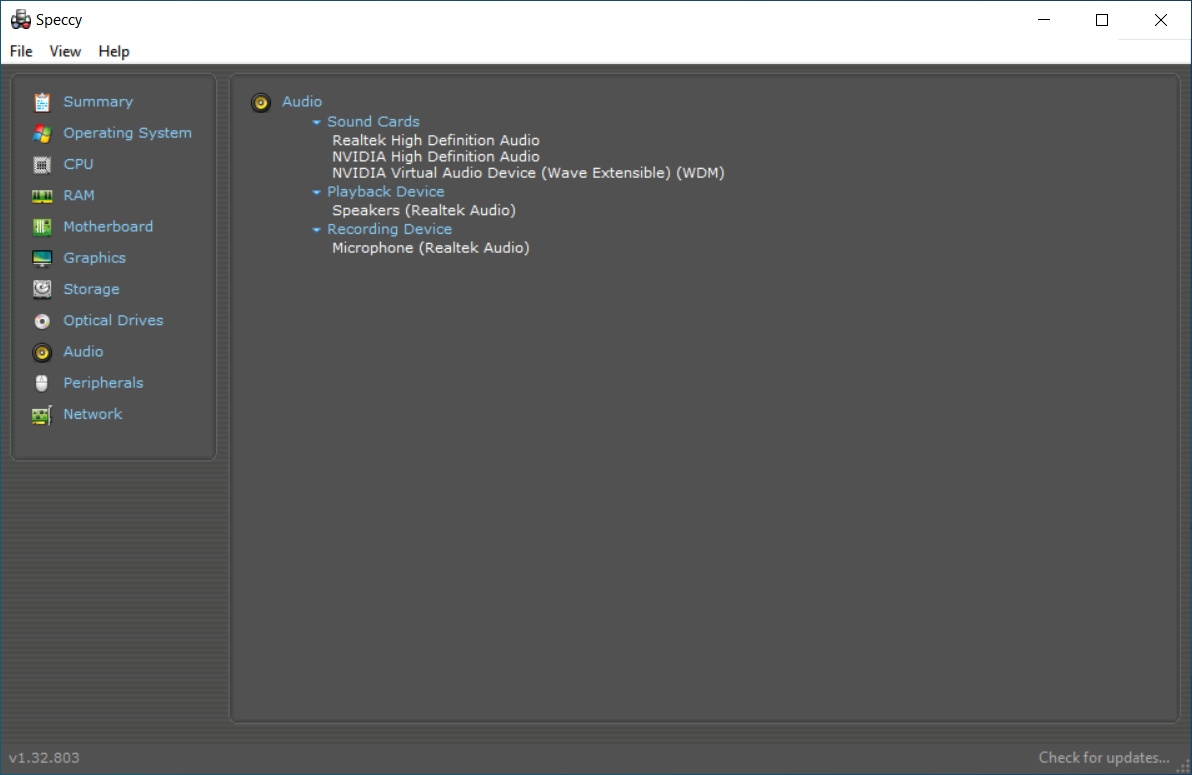Screen dimensions: 1192x775
Task: Go to the Summary section
Action: point(98,101)
